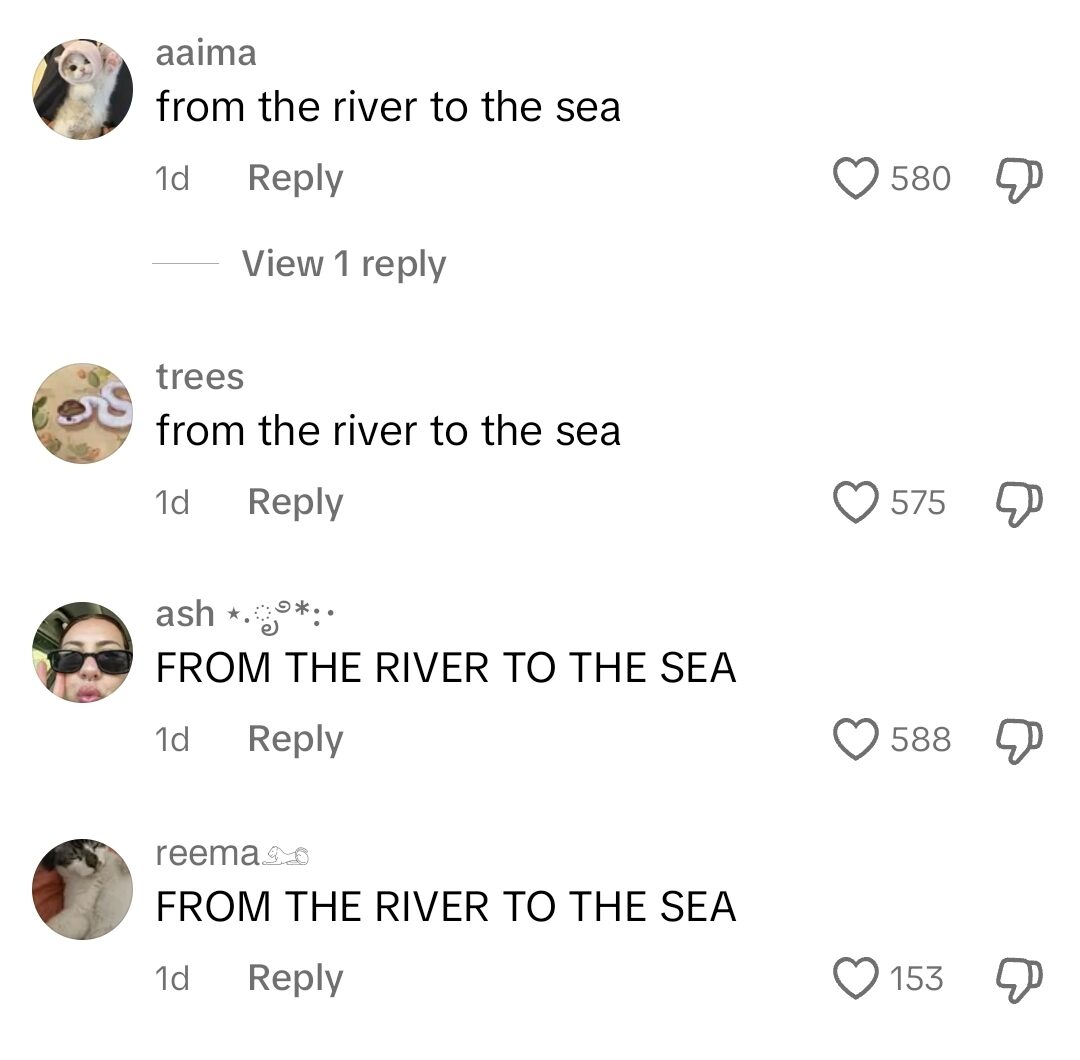Select aaima's comment text
Screen dimensions: 1080x1060
tap(388, 106)
